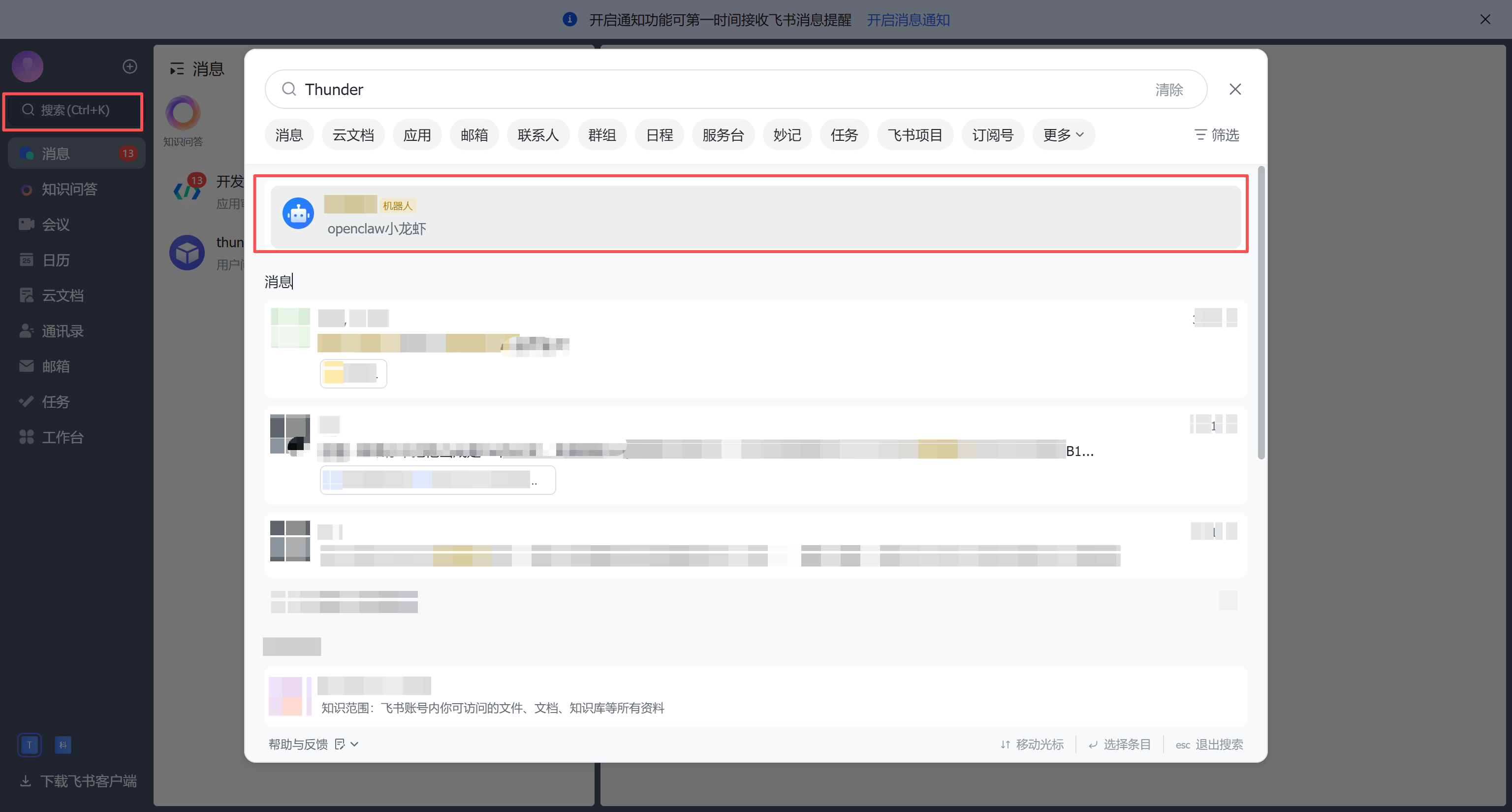Open 工作台 workbench in the sidebar

(x=62, y=437)
